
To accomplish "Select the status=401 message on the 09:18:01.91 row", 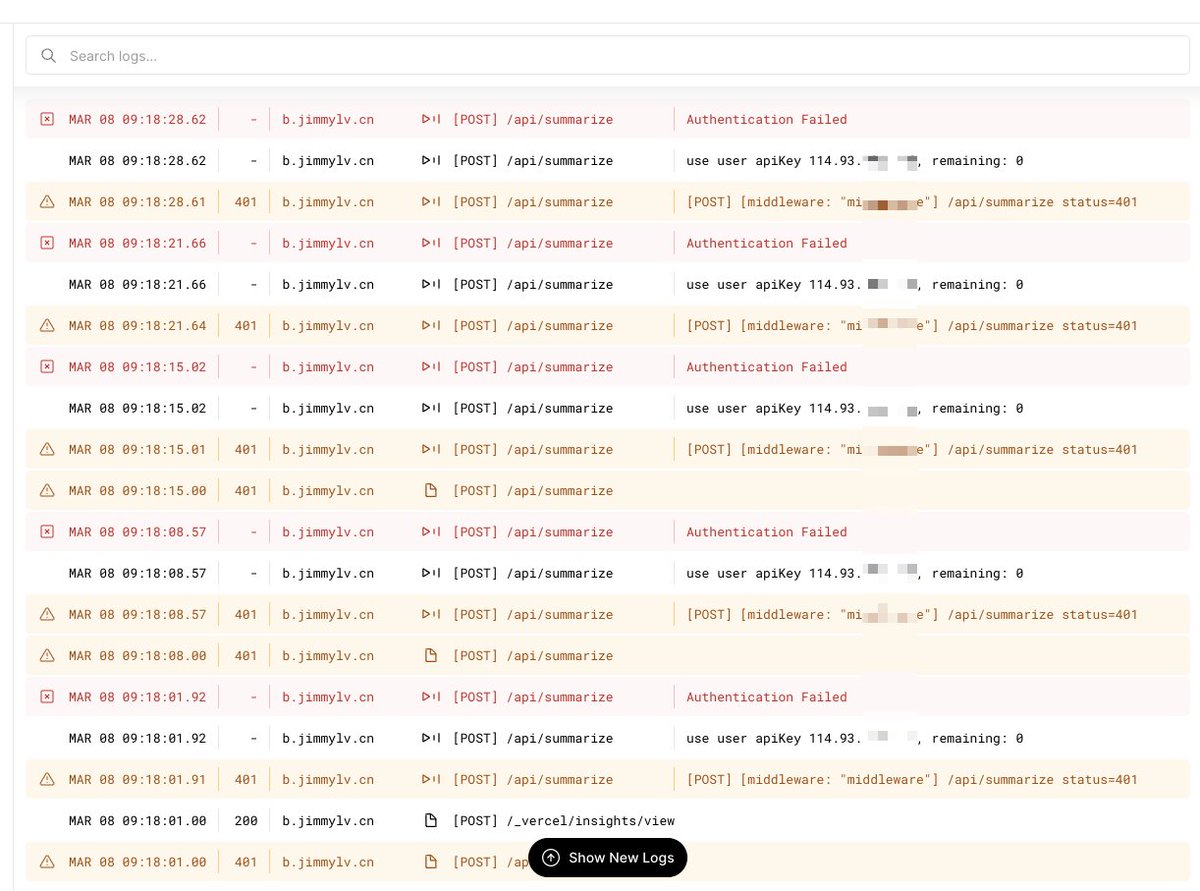I will (x=912, y=780).
